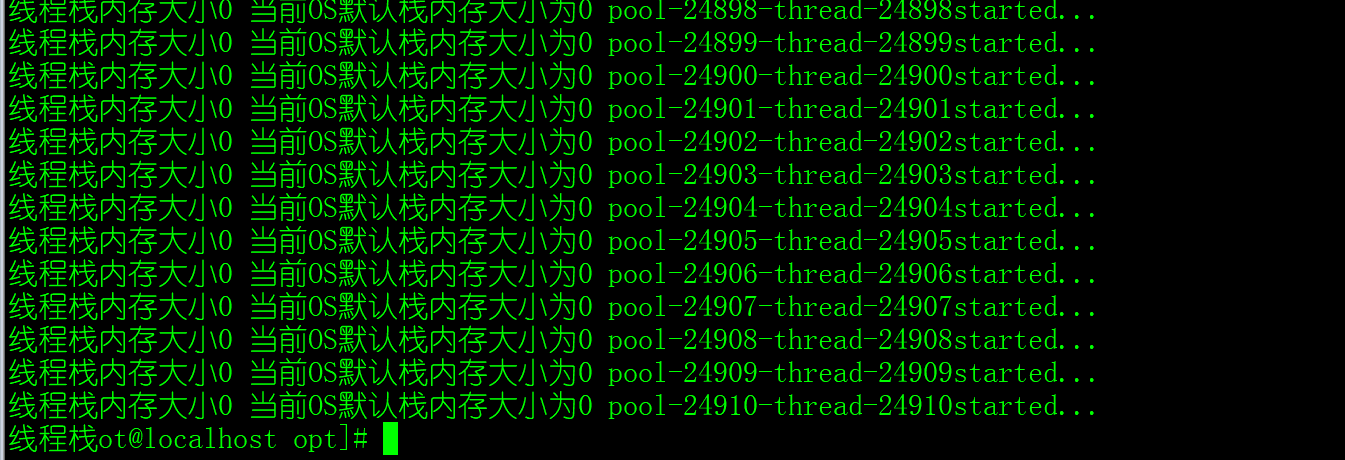Click '当前OS默认栈内存大小为0' on the pool-24907 line
Viewport: 1345px width, 460px height.
[420, 308]
